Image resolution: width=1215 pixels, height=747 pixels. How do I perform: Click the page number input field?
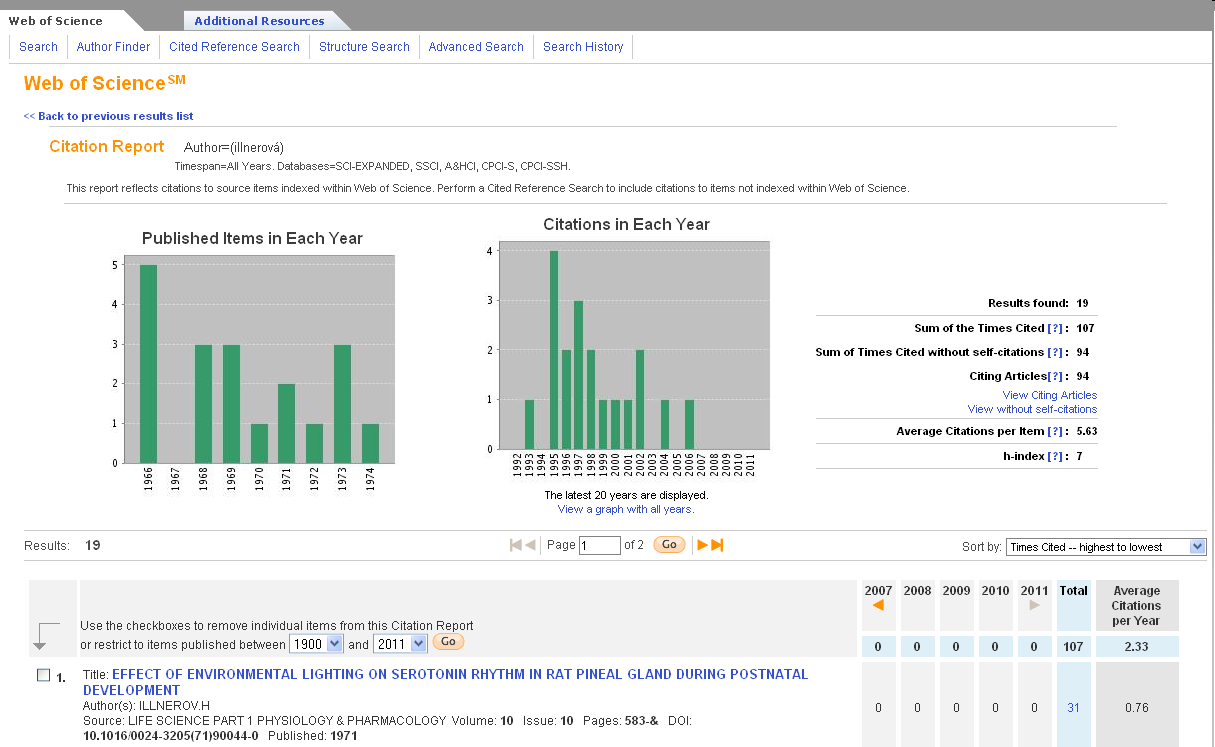coord(600,546)
